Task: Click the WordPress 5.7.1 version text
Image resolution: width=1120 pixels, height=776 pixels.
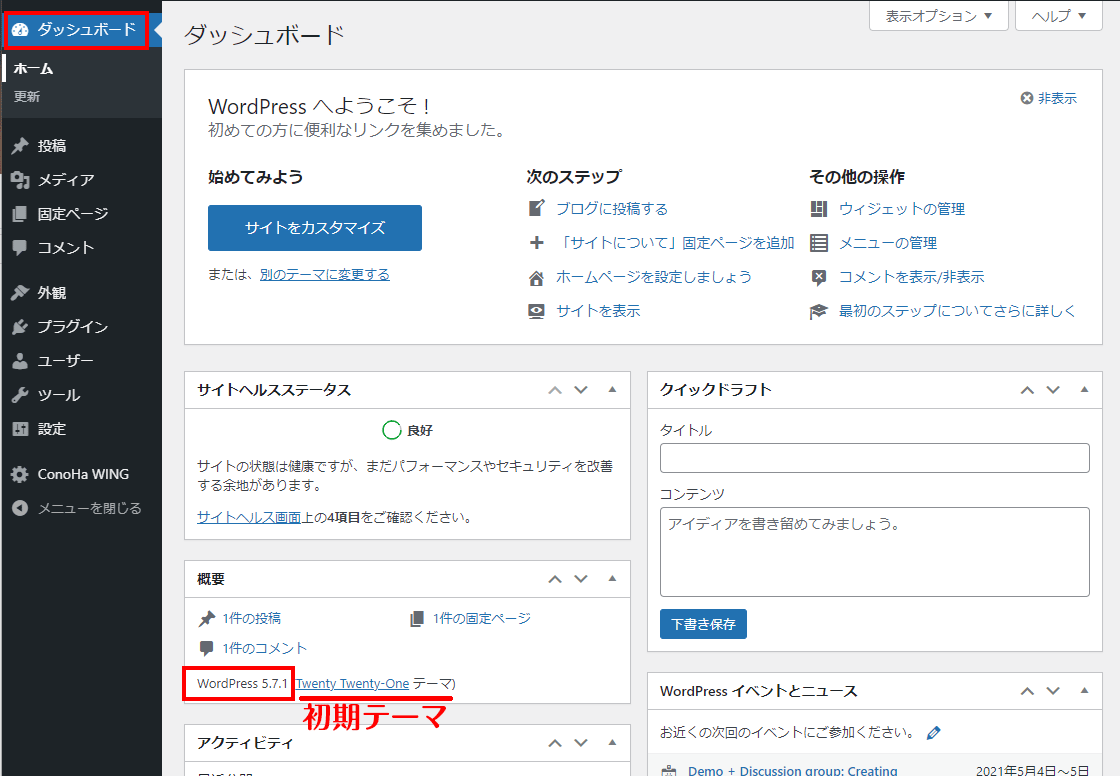Action: tap(242, 684)
